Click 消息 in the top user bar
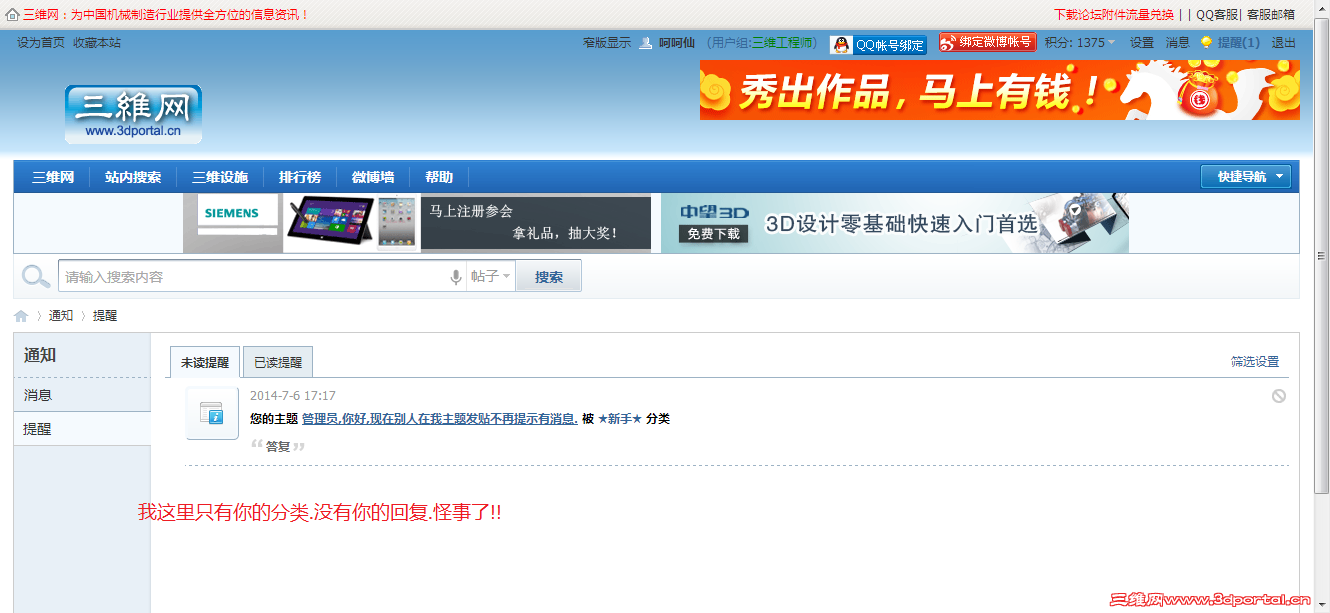The height and width of the screenshot is (613, 1330). click(x=1178, y=43)
